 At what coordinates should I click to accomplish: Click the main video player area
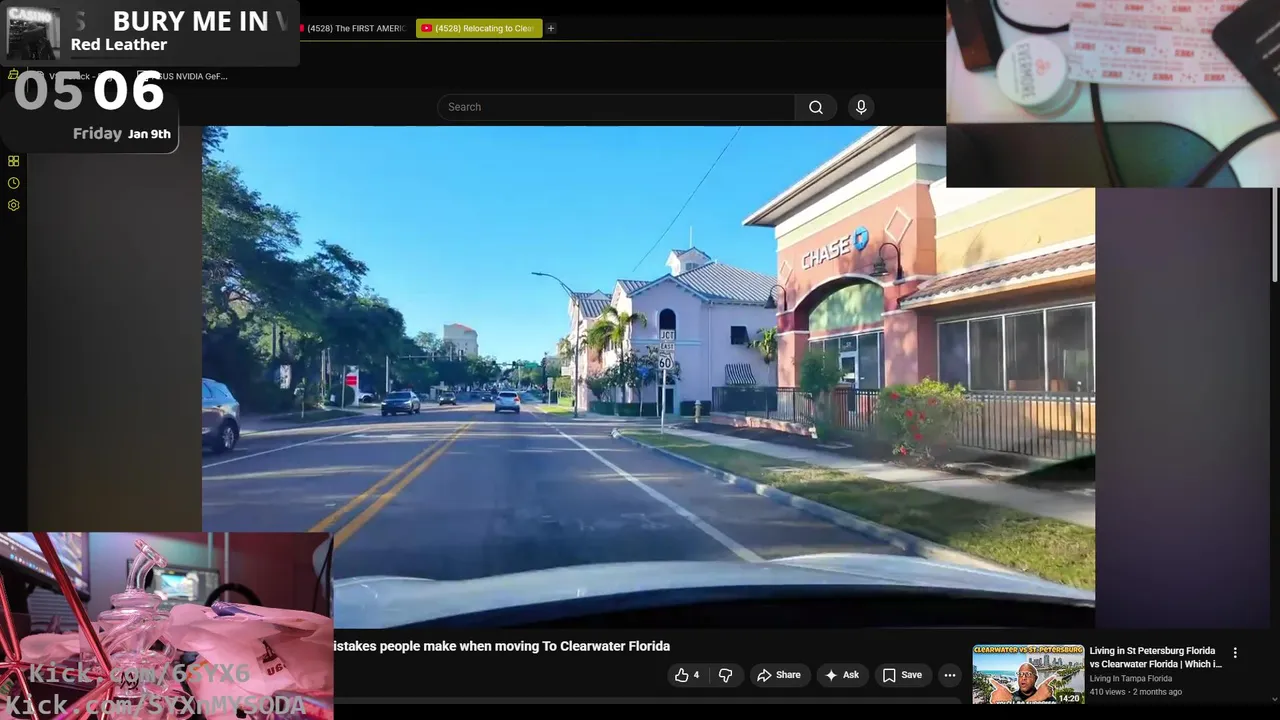coord(648,378)
